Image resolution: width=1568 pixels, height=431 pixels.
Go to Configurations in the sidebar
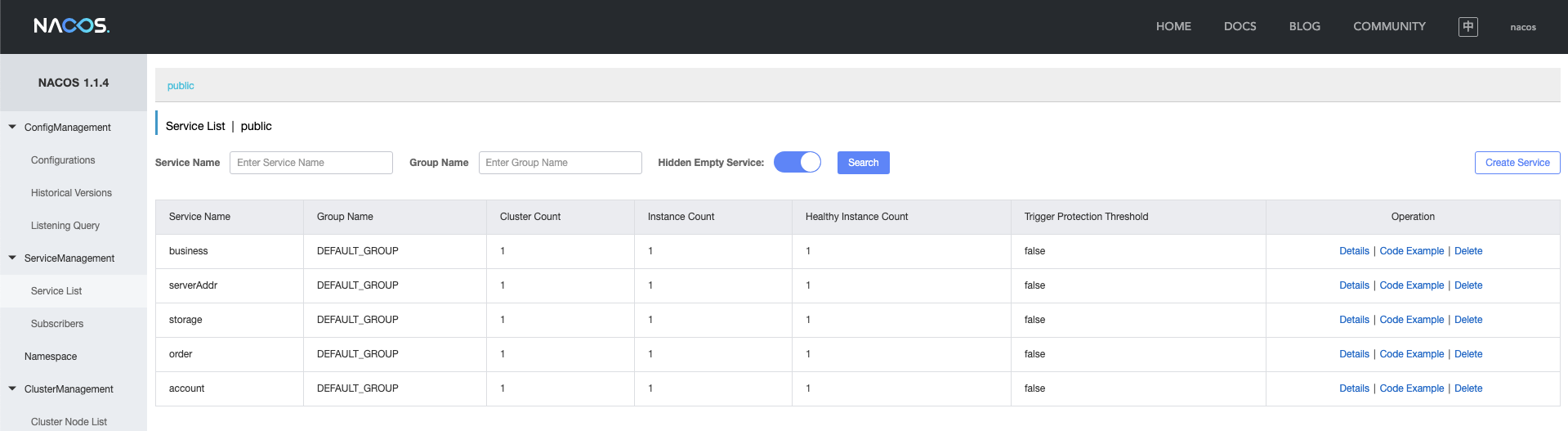point(63,160)
